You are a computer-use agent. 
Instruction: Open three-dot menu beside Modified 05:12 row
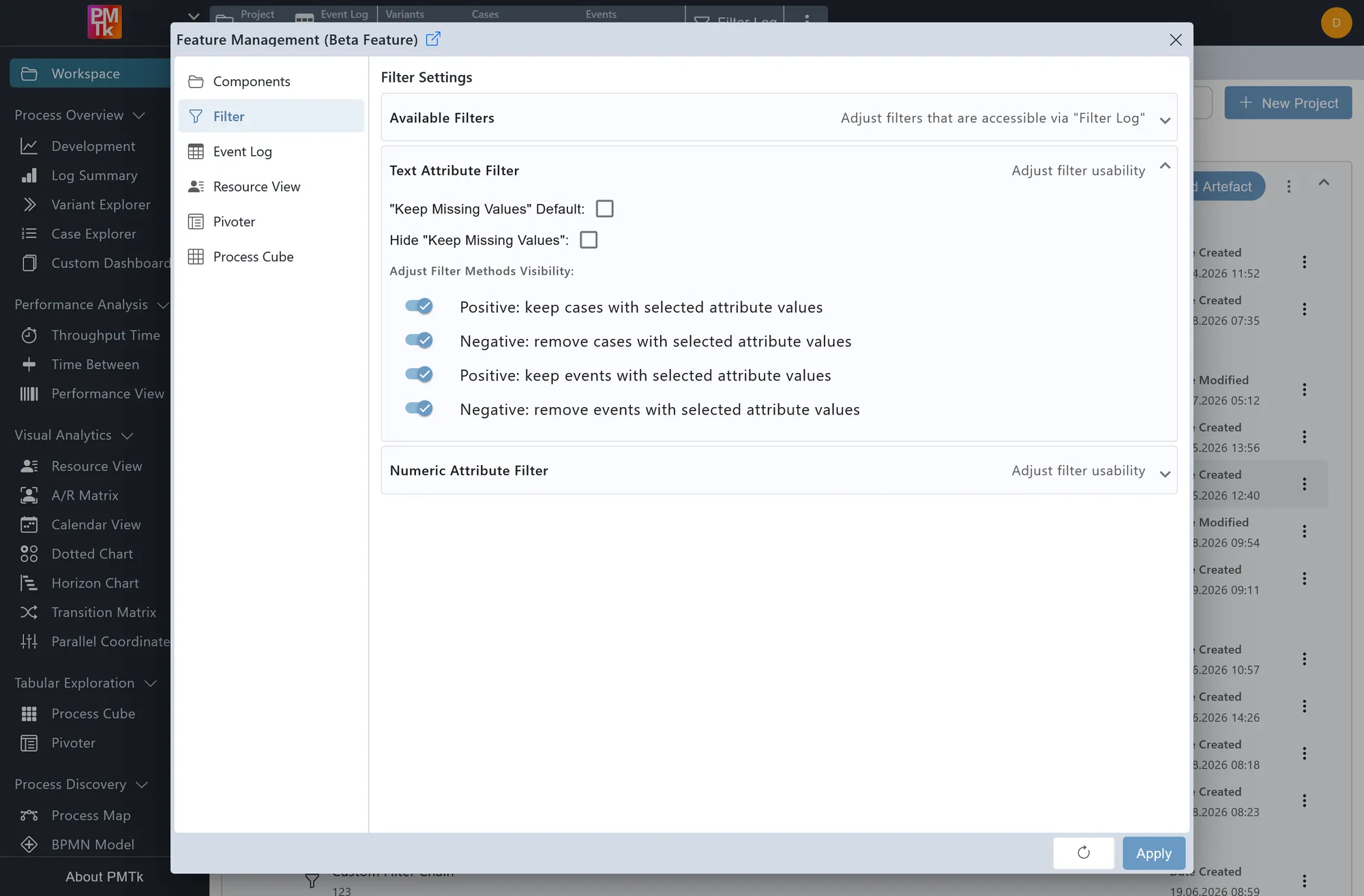pyautogui.click(x=1304, y=389)
